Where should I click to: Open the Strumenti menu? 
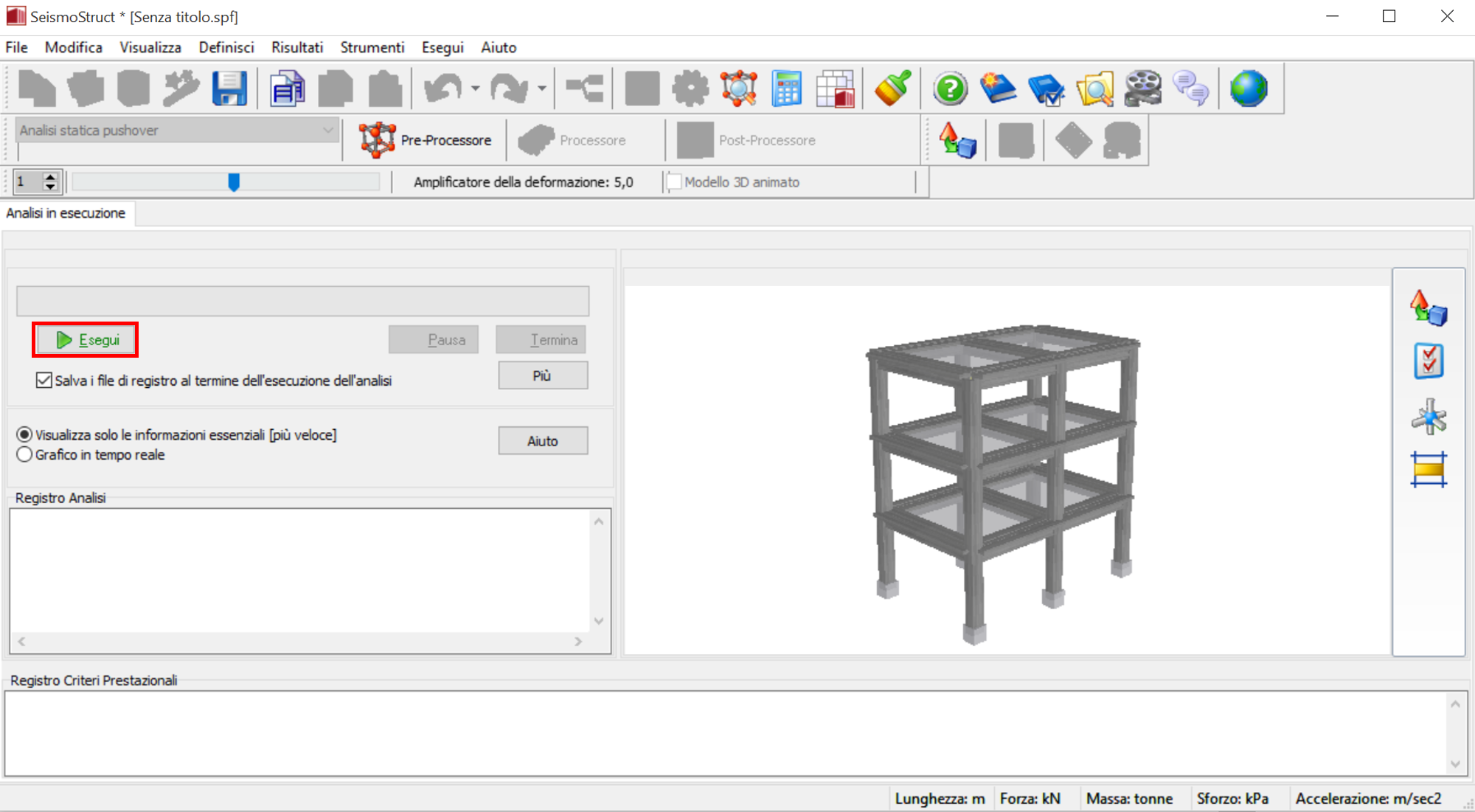[372, 47]
